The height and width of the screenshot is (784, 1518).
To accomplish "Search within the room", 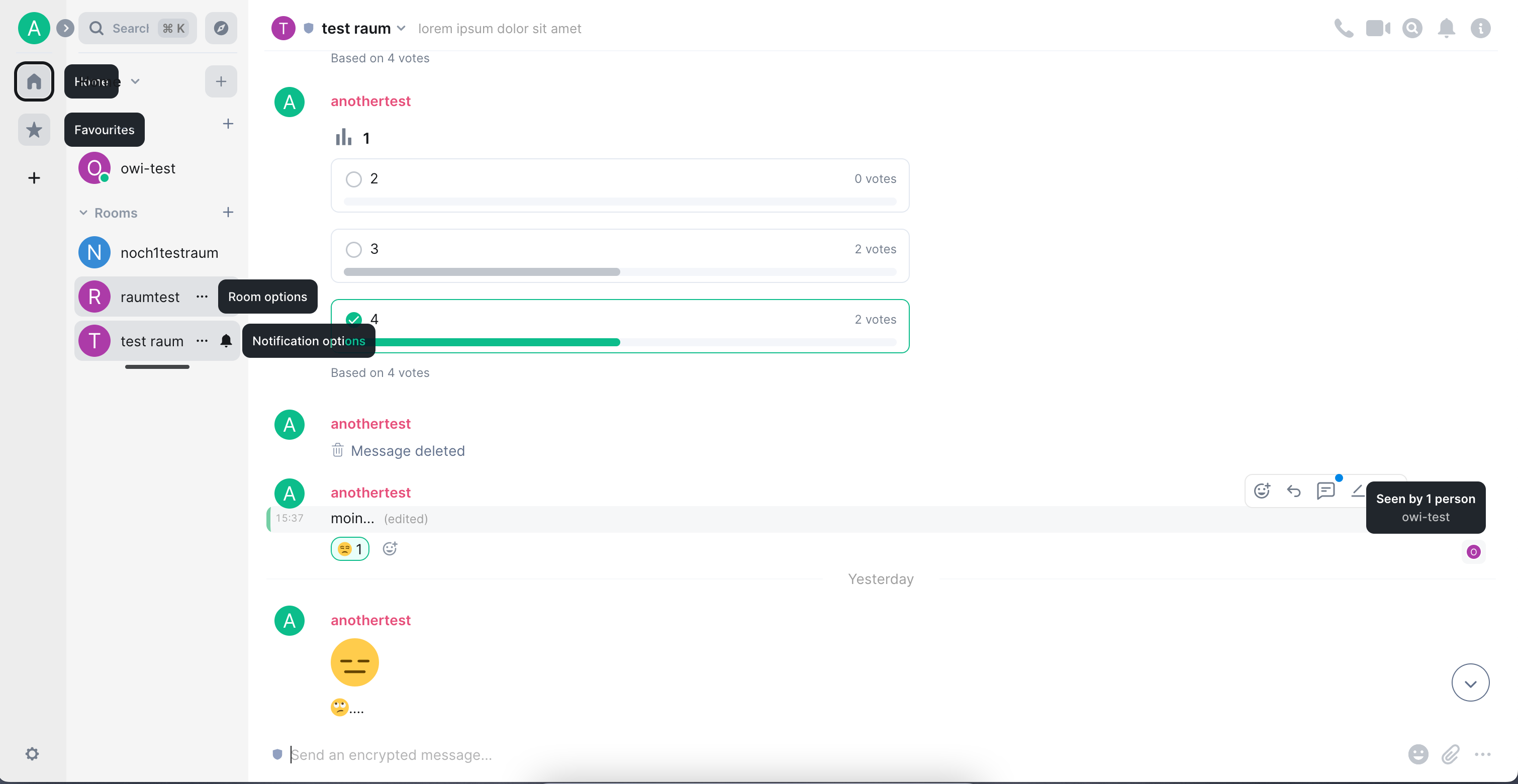I will (x=1412, y=28).
